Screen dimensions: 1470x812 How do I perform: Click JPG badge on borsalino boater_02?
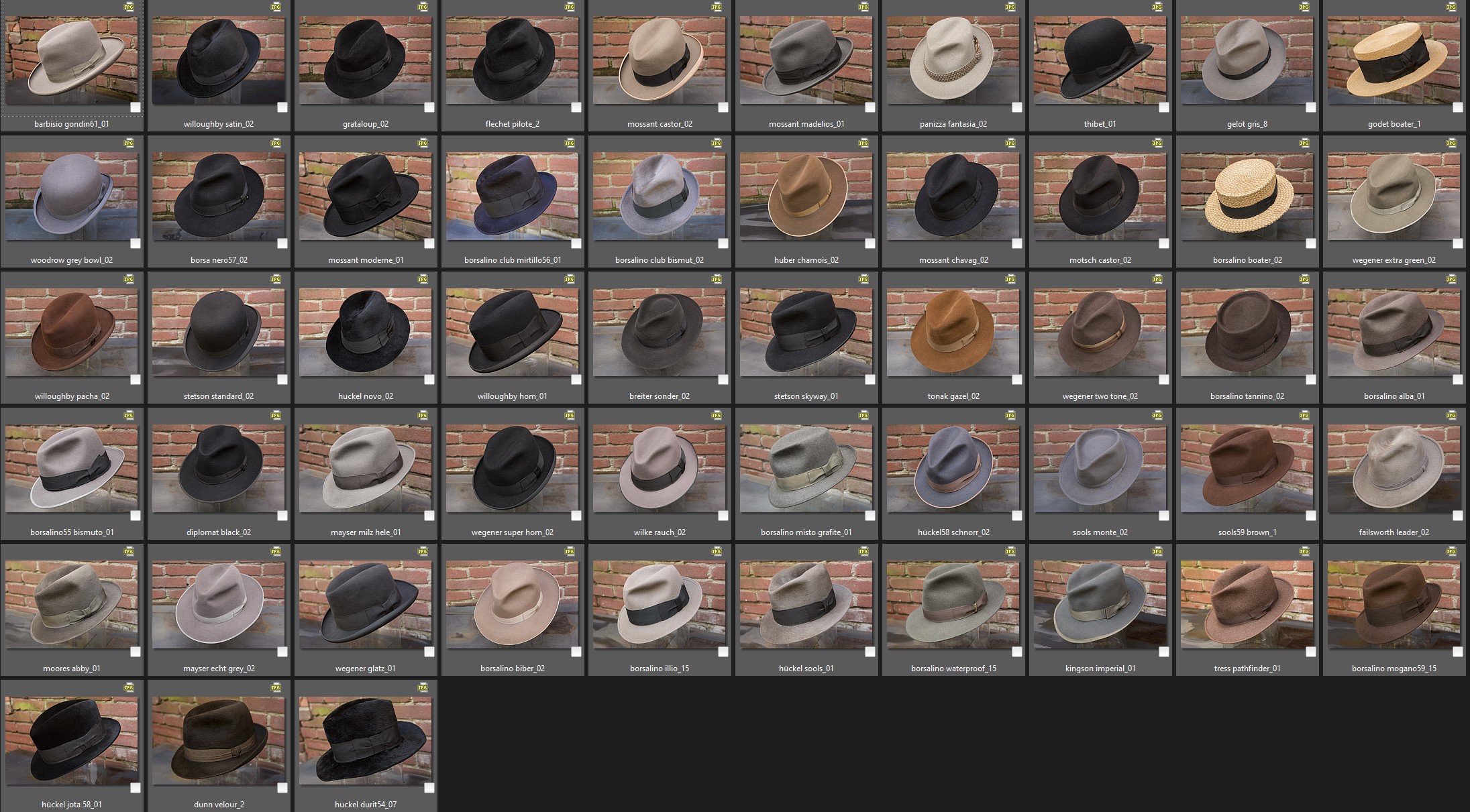coord(1304,143)
